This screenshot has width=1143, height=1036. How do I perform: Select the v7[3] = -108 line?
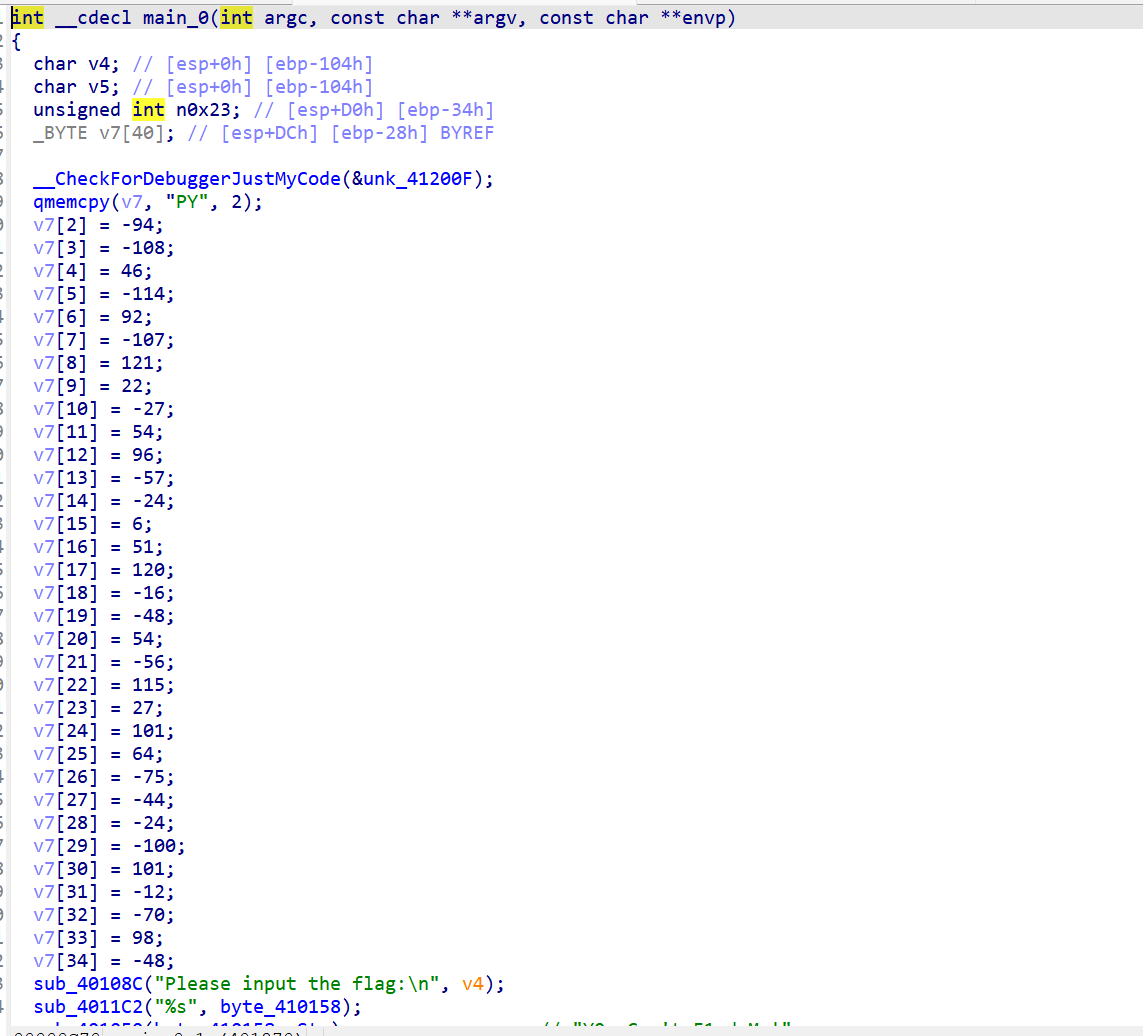tap(104, 248)
